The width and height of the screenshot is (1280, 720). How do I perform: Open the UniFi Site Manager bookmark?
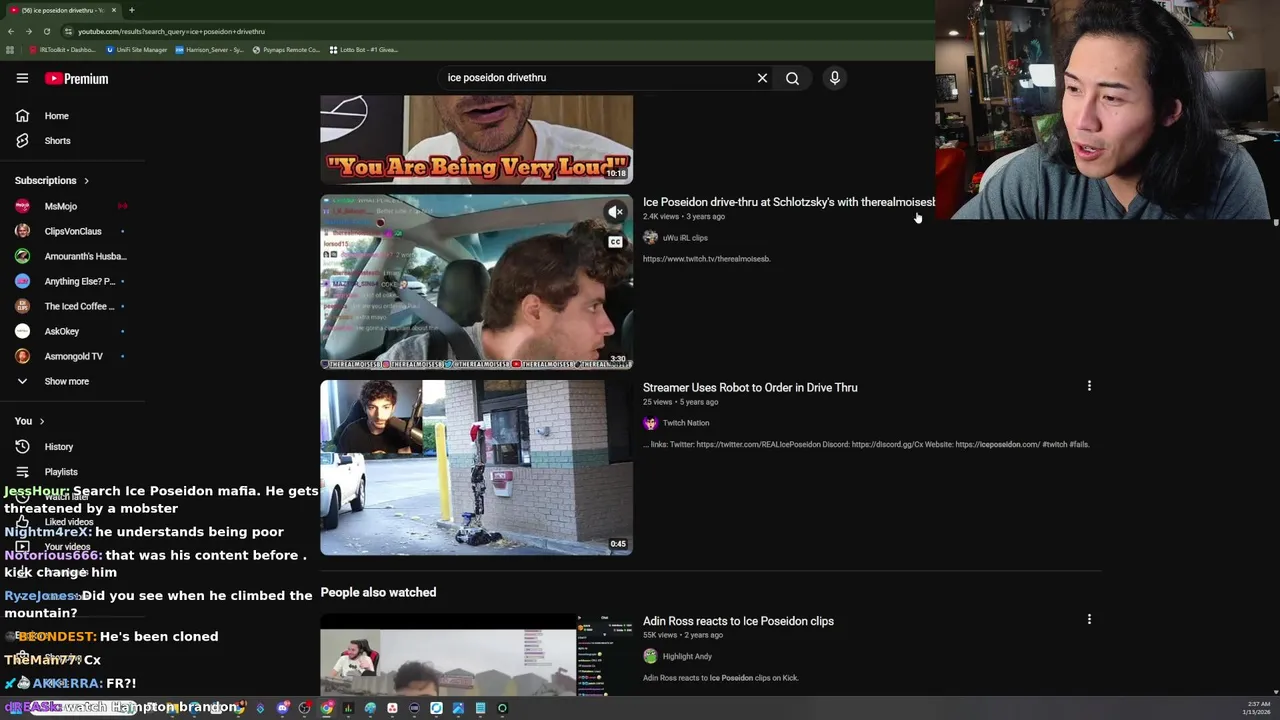pyautogui.click(x=136, y=50)
